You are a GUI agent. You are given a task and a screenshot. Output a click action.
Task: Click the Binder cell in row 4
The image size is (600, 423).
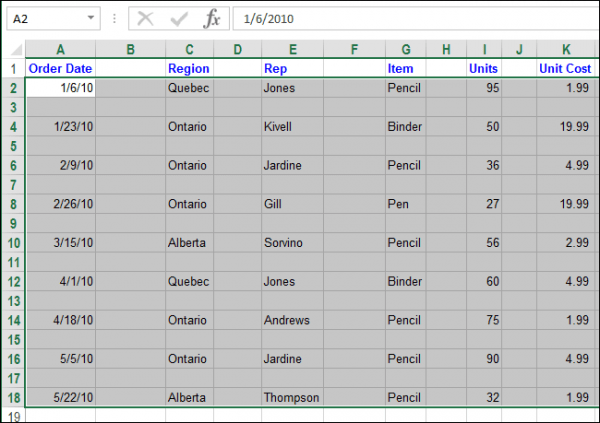point(406,126)
